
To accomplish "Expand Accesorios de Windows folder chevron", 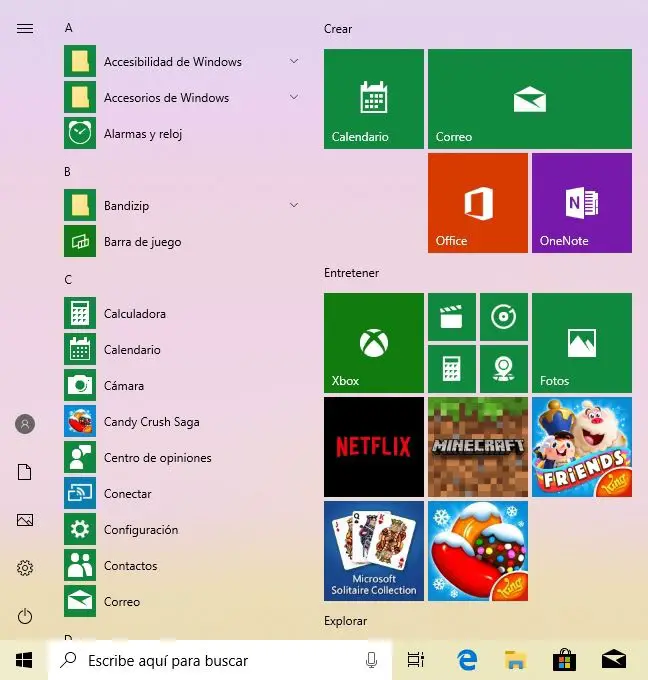I will click(294, 97).
